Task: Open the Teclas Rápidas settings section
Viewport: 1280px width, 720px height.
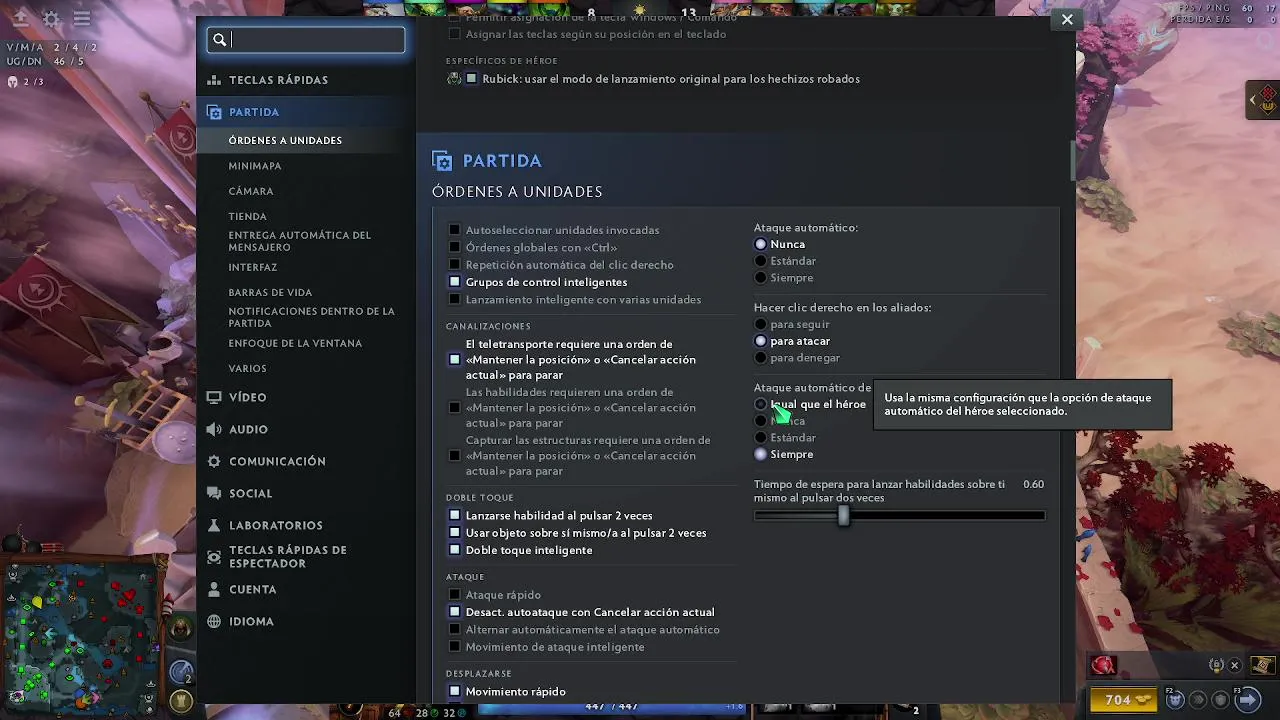Action: pos(278,80)
